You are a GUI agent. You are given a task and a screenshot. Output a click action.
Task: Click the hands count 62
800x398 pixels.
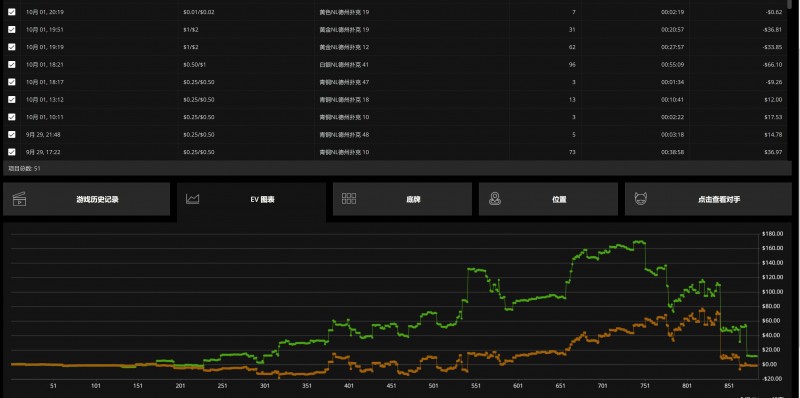[572, 47]
